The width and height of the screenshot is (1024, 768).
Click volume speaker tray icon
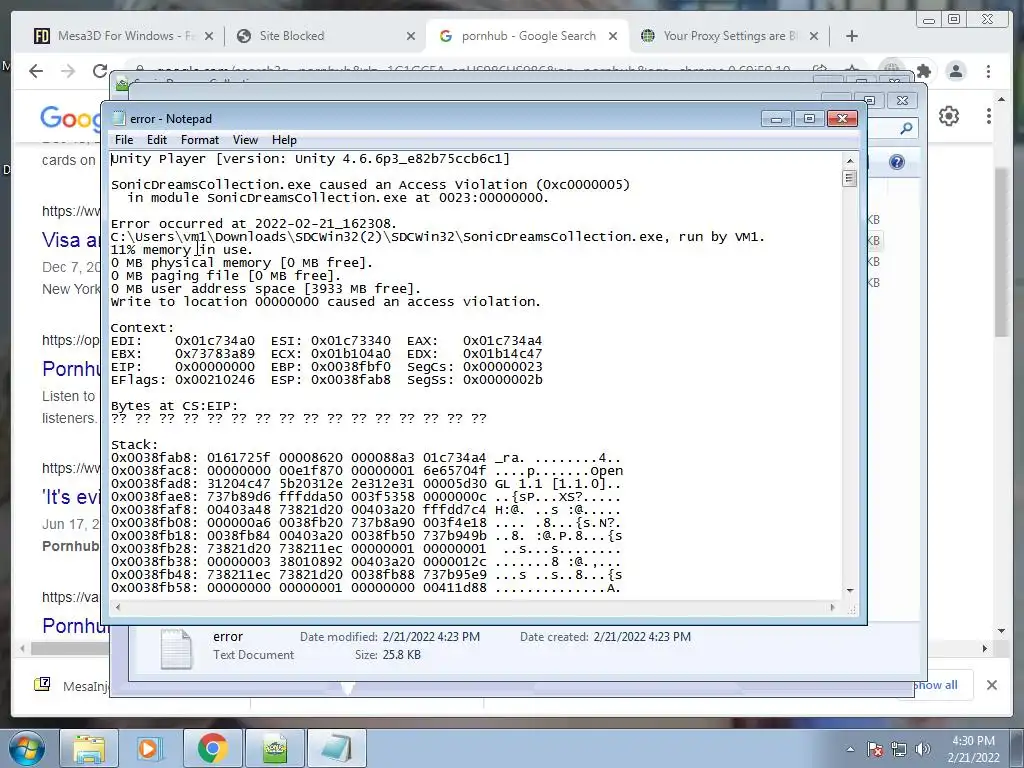[923, 749]
